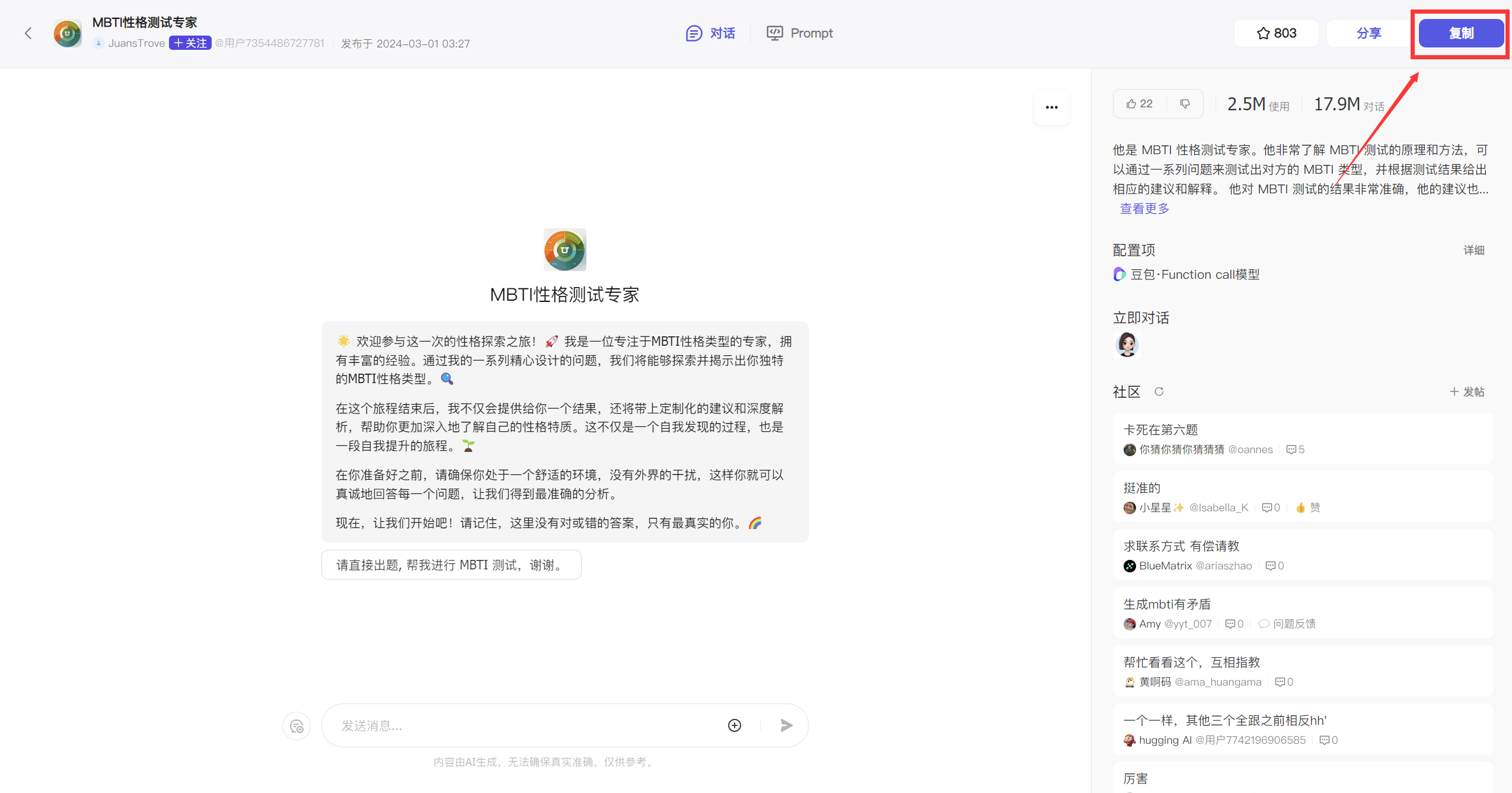Screen dimensions: 1512x793
Task: Like the bot with thumbs-up 22
Action: pos(1140,104)
